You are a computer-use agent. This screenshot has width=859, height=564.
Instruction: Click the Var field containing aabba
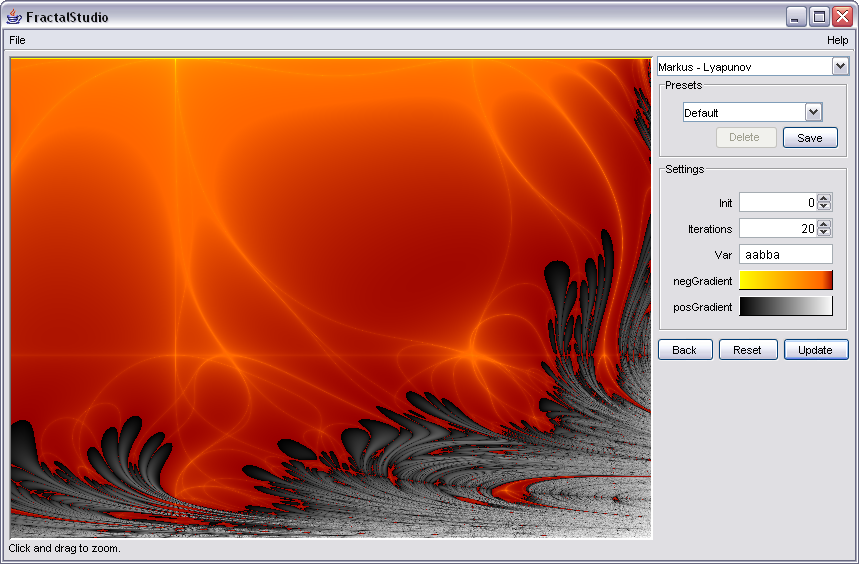786,254
